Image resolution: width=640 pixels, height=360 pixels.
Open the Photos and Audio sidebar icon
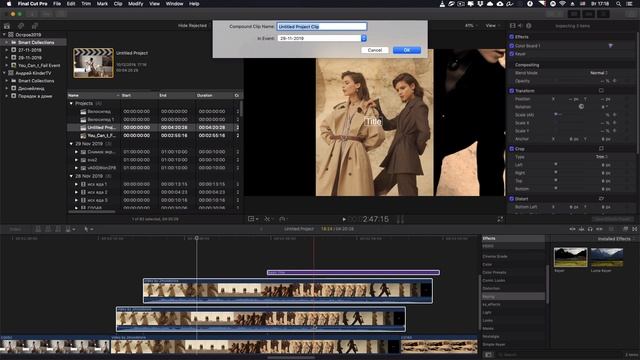(x=21, y=26)
